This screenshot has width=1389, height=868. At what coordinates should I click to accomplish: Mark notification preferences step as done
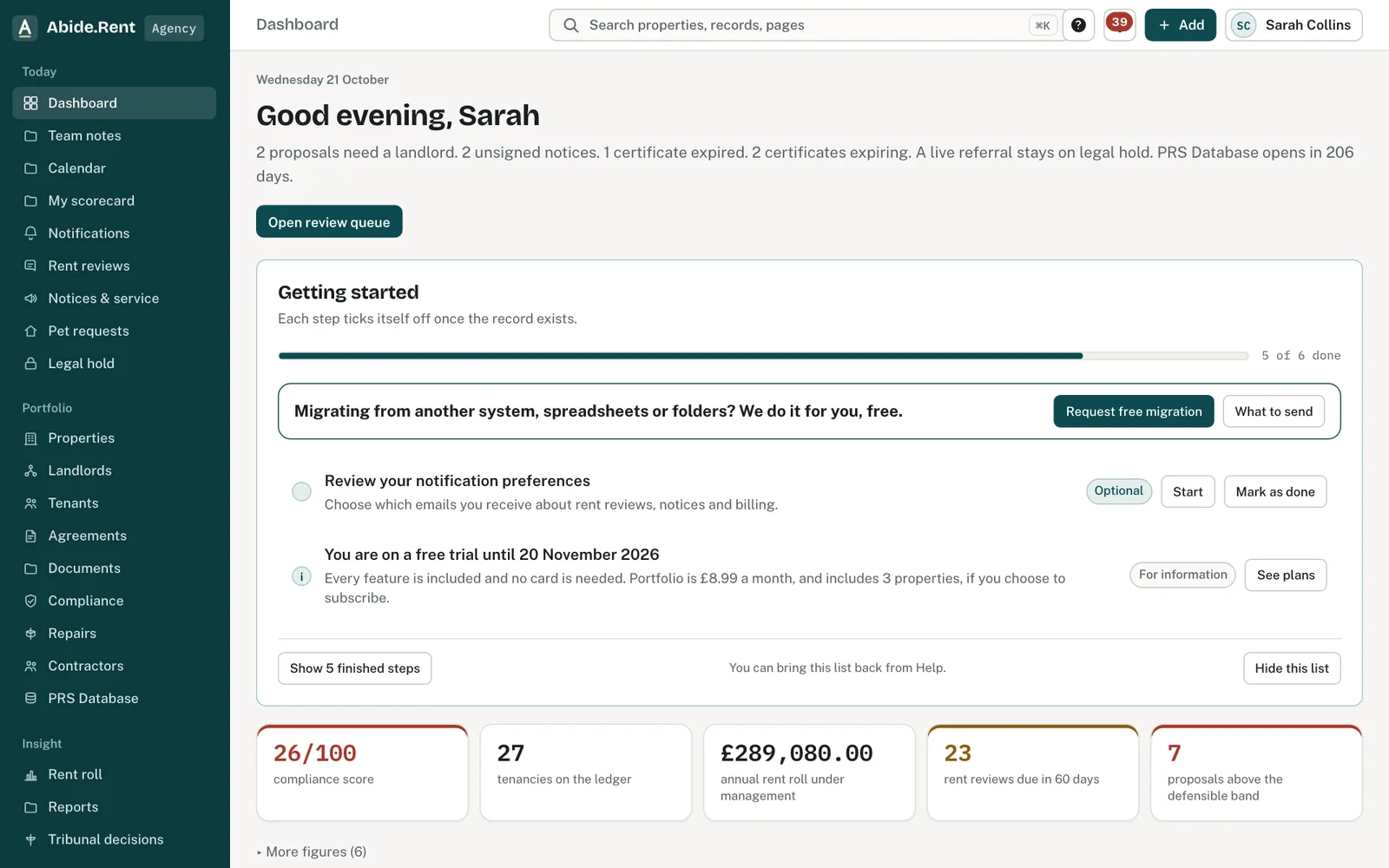tap(1274, 491)
